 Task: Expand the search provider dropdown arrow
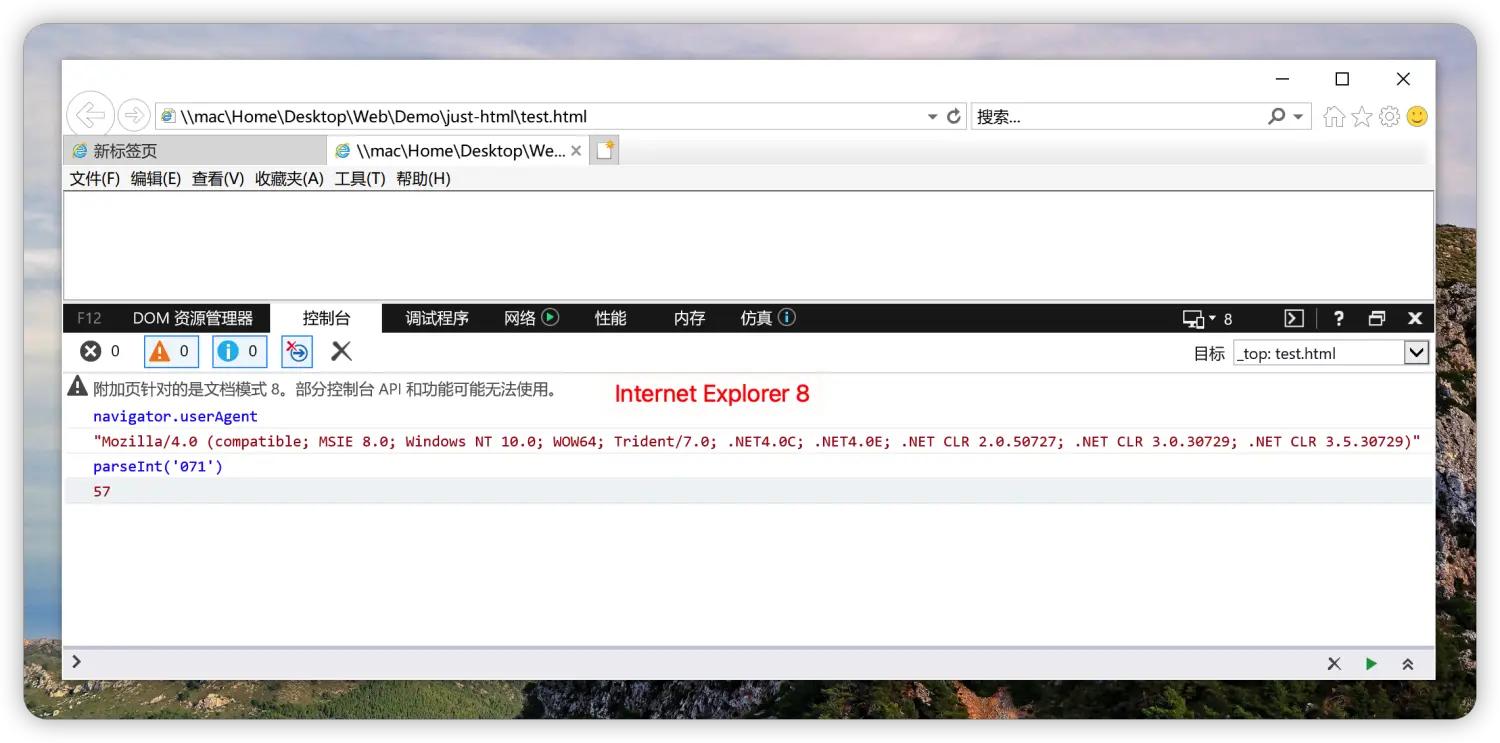coord(1298,116)
